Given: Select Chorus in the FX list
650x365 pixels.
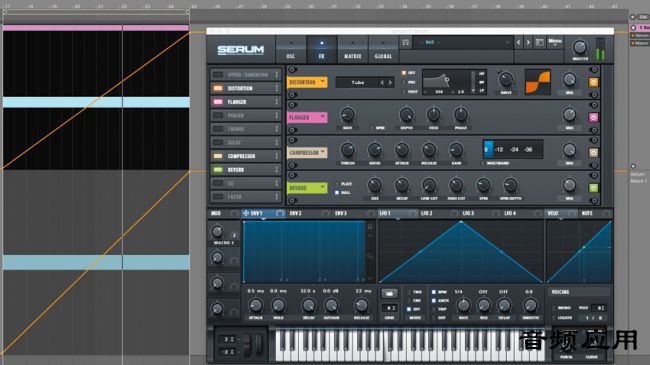Looking at the screenshot, I should coord(245,129).
